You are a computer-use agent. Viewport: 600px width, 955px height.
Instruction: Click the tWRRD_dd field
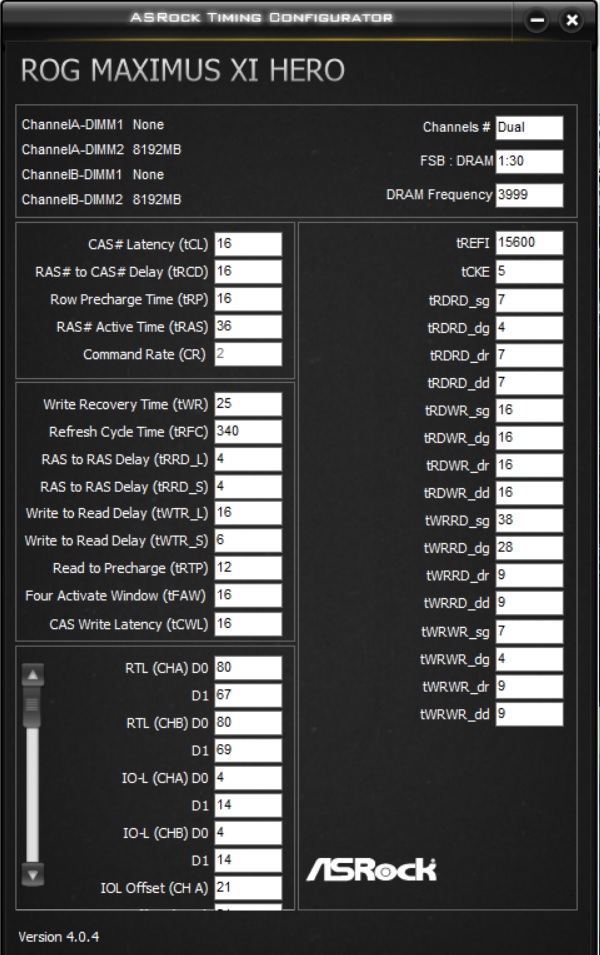pos(529,602)
